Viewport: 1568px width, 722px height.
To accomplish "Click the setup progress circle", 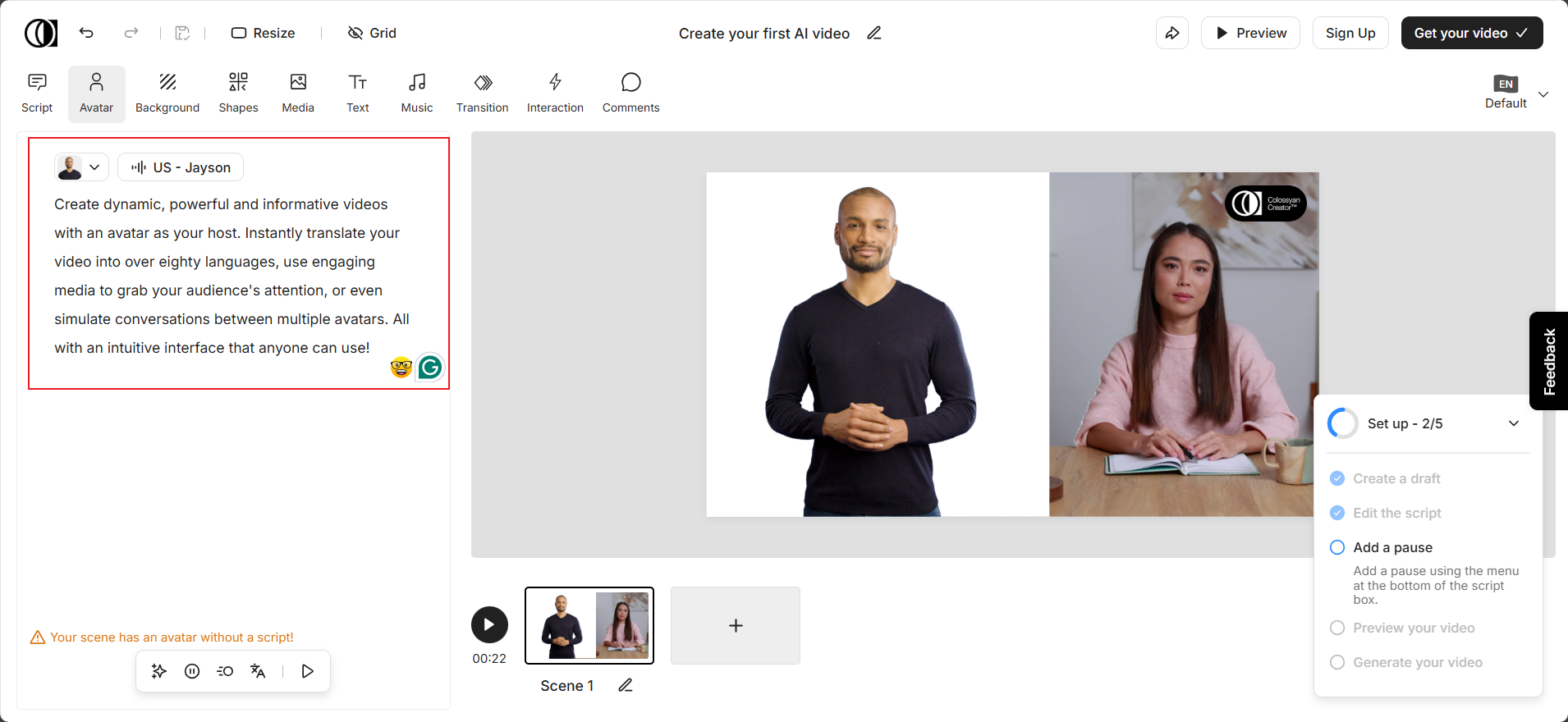I will pos(1343,423).
